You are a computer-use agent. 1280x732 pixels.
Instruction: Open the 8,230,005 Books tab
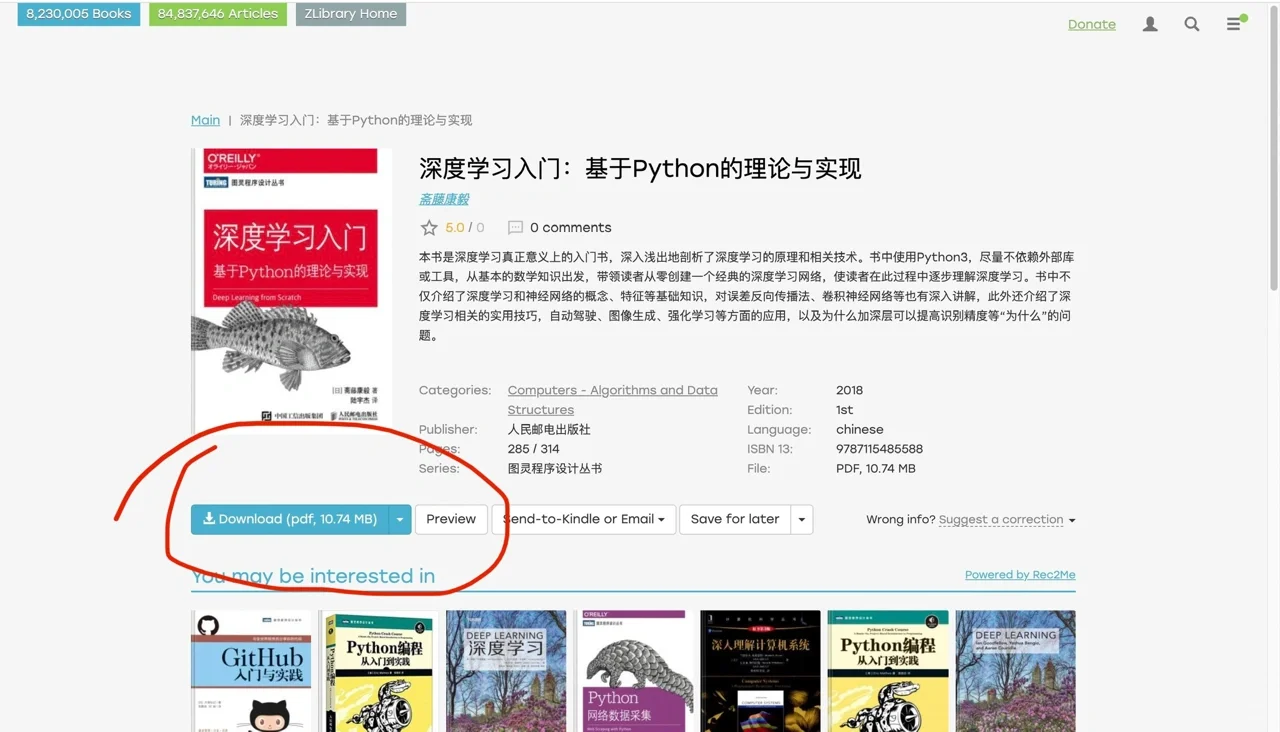[79, 14]
